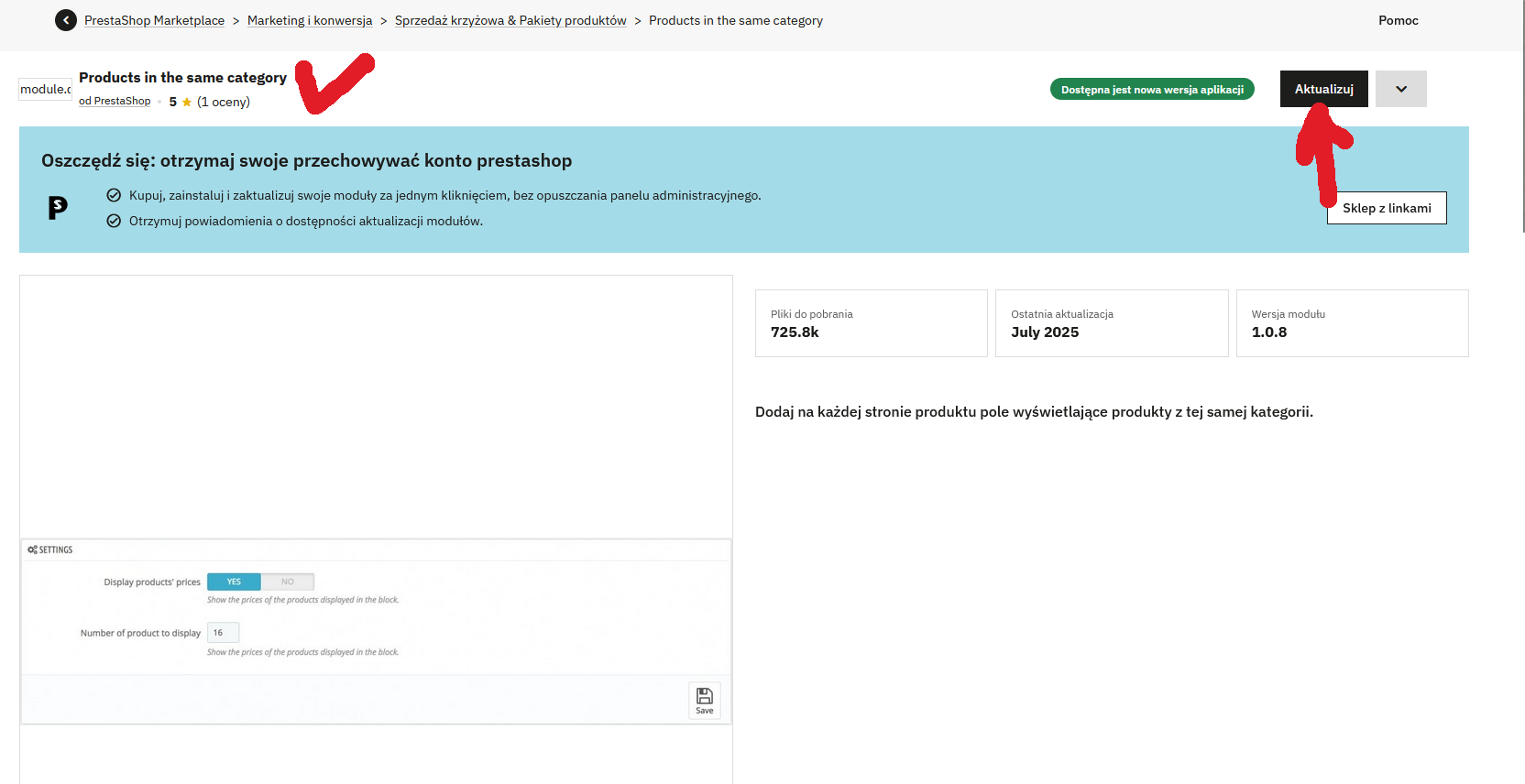
Task: Toggle NO for Display products' prices
Action: coord(288,582)
